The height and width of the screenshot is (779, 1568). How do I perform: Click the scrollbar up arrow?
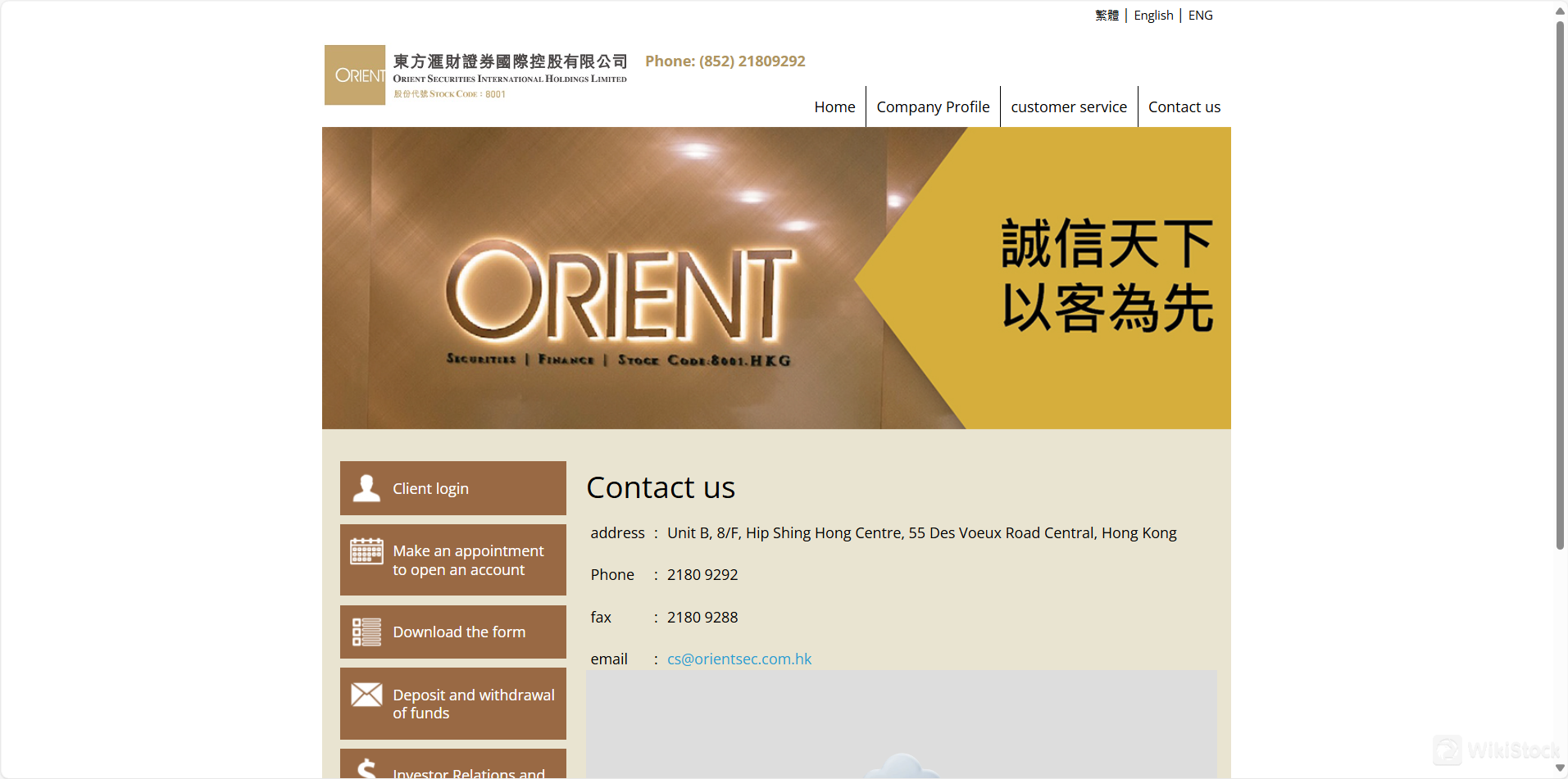click(1561, 11)
